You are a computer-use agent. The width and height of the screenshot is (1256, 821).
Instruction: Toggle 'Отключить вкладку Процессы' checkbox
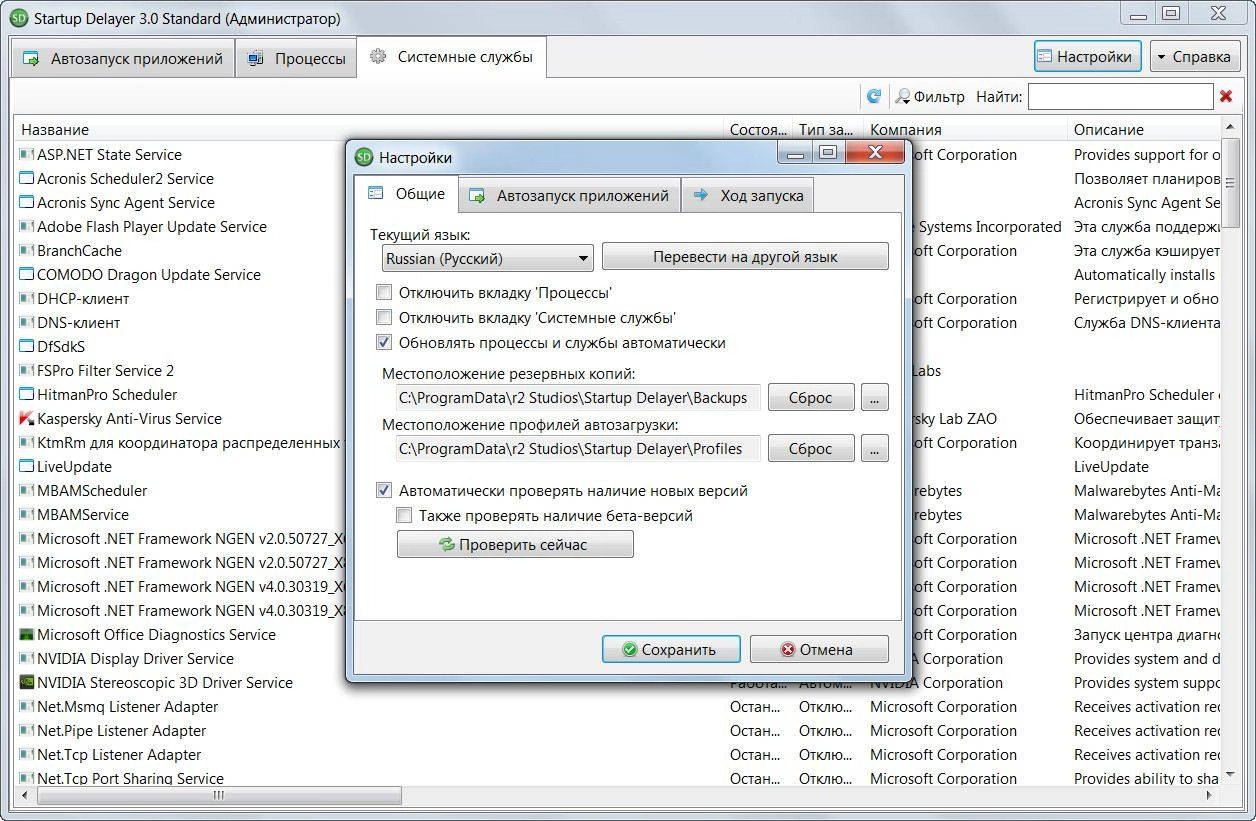[x=384, y=293]
